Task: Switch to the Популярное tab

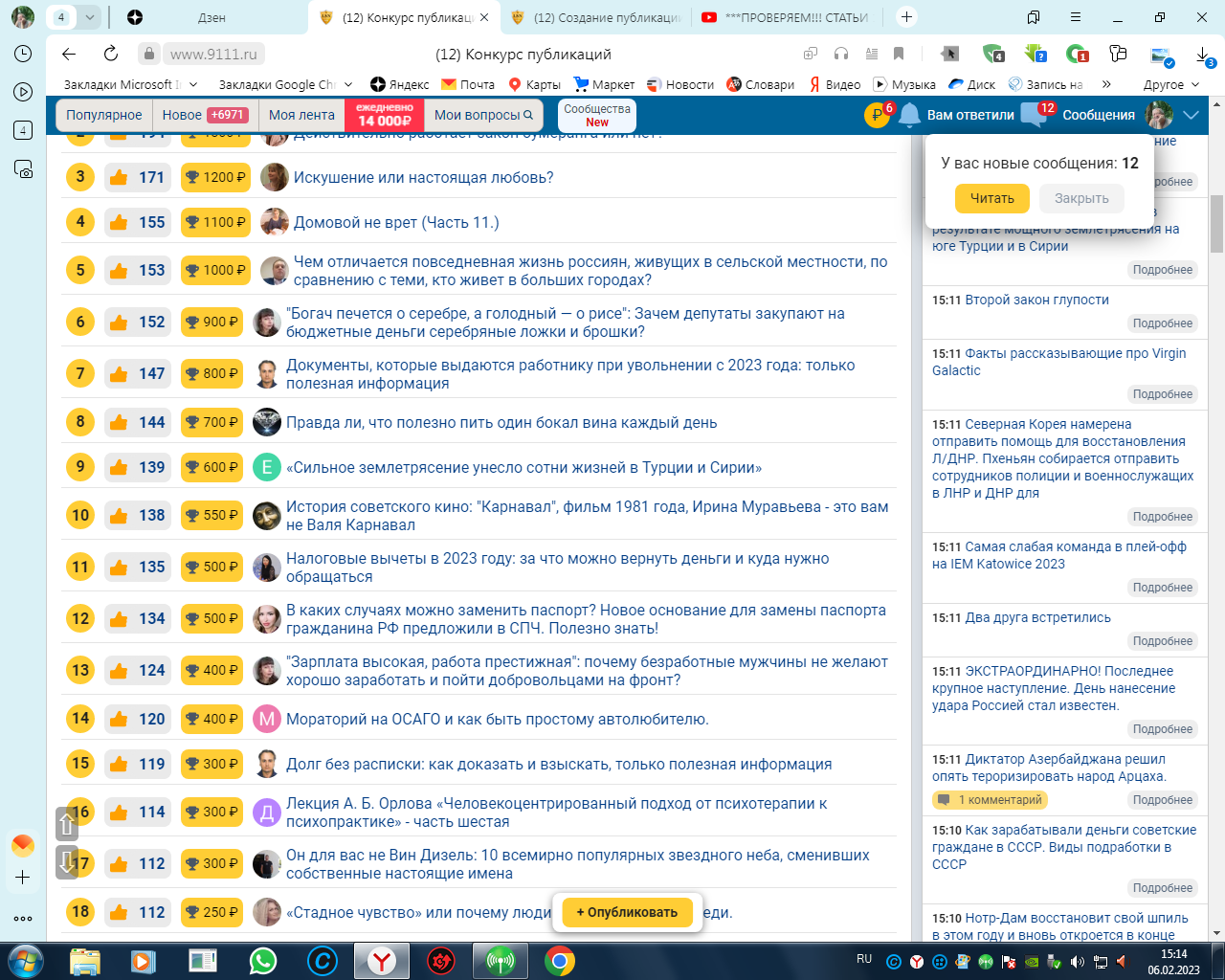Action: [x=103, y=115]
